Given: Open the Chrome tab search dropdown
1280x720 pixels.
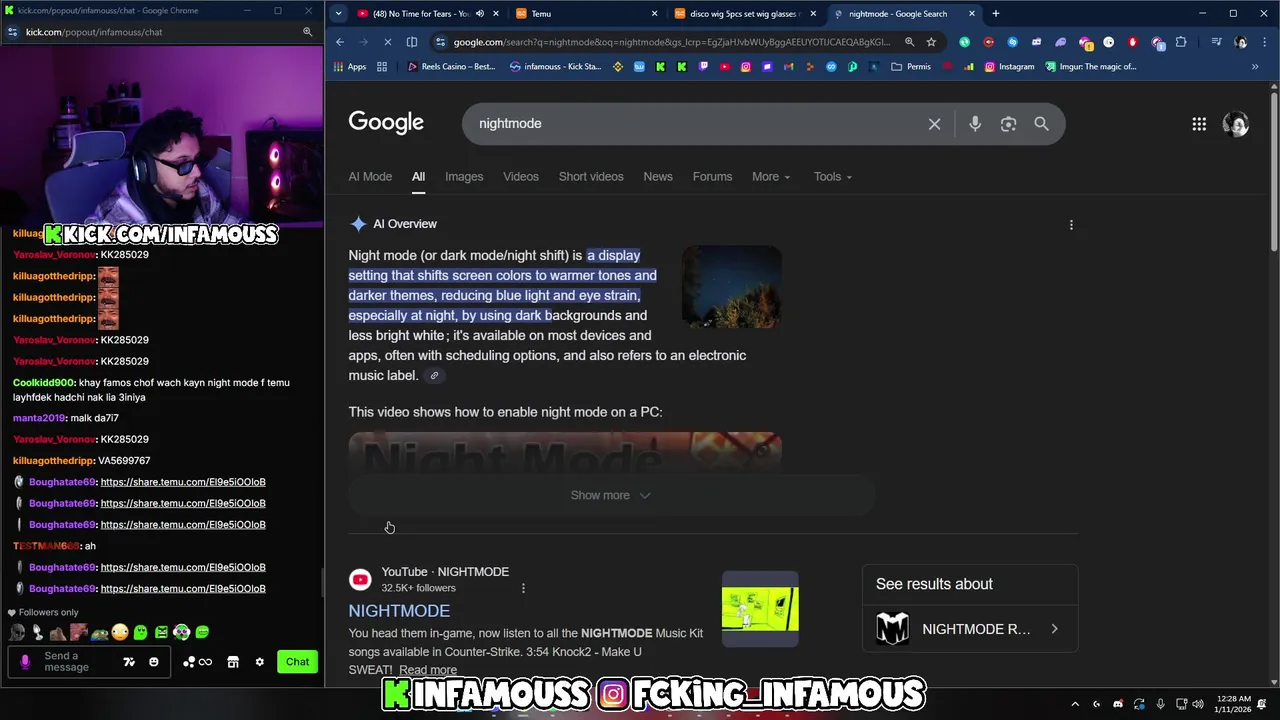Looking at the screenshot, I should tap(338, 14).
